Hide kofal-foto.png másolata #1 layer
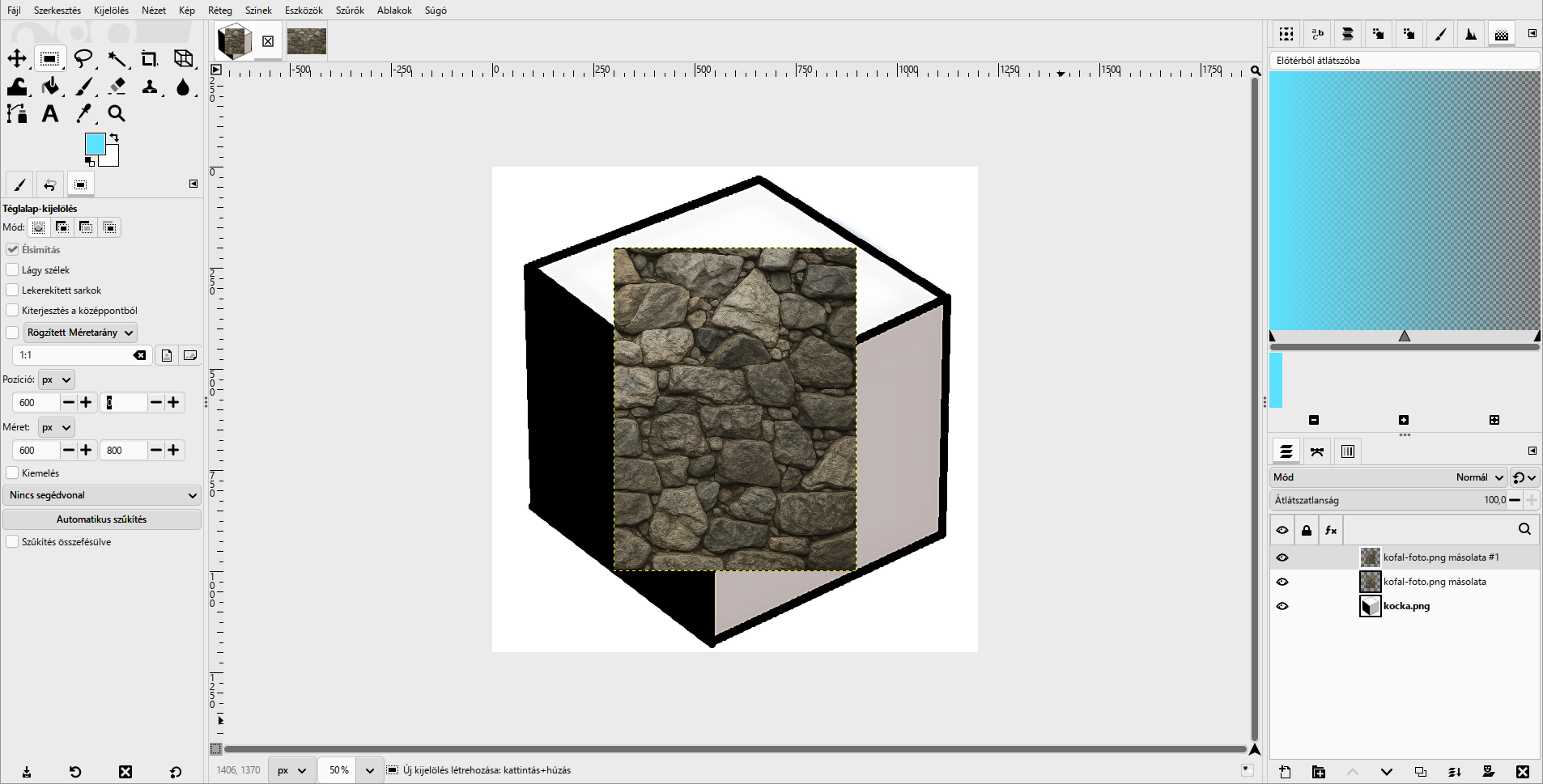 point(1282,557)
